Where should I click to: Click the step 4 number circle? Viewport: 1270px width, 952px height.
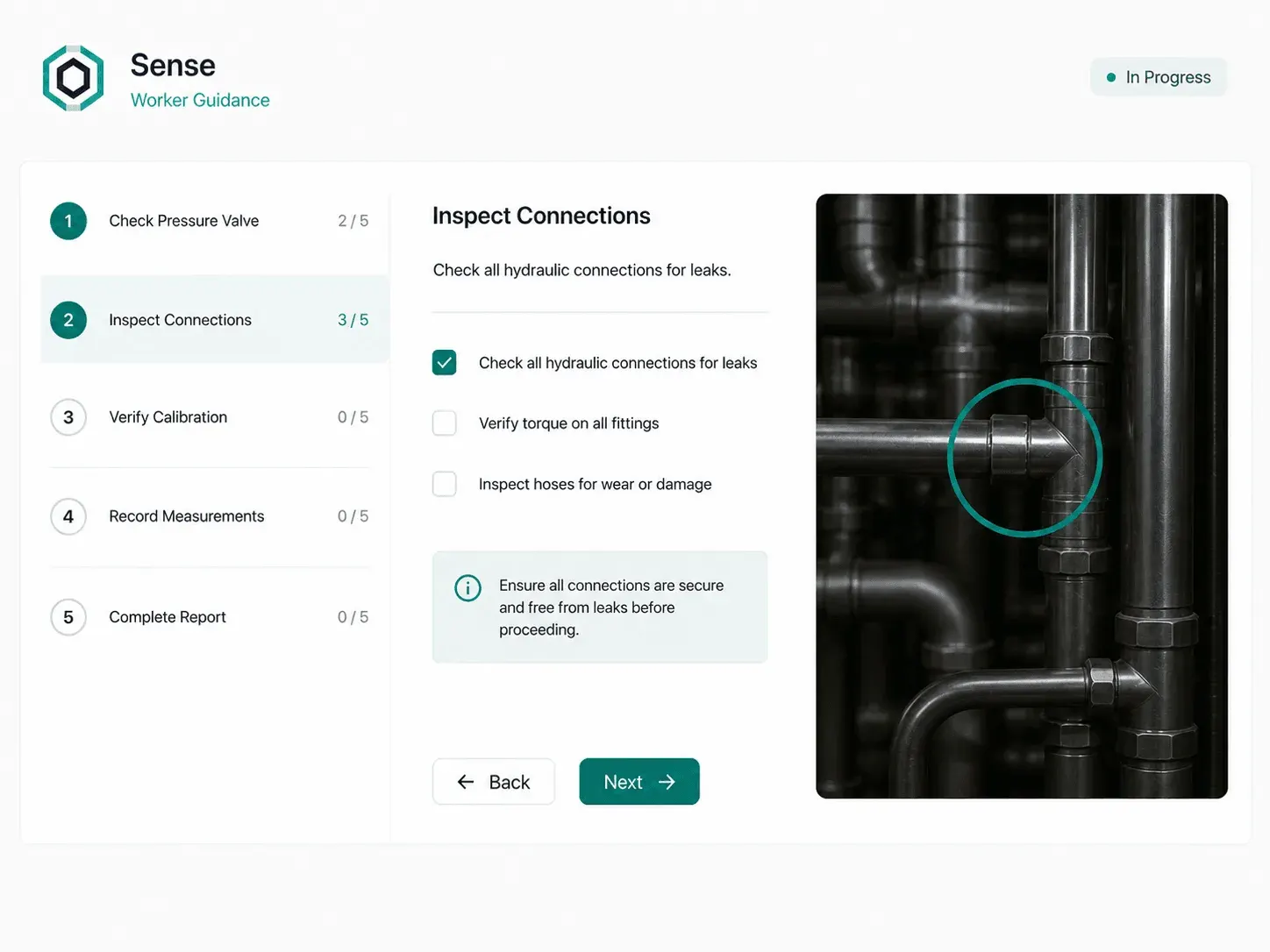coord(68,516)
